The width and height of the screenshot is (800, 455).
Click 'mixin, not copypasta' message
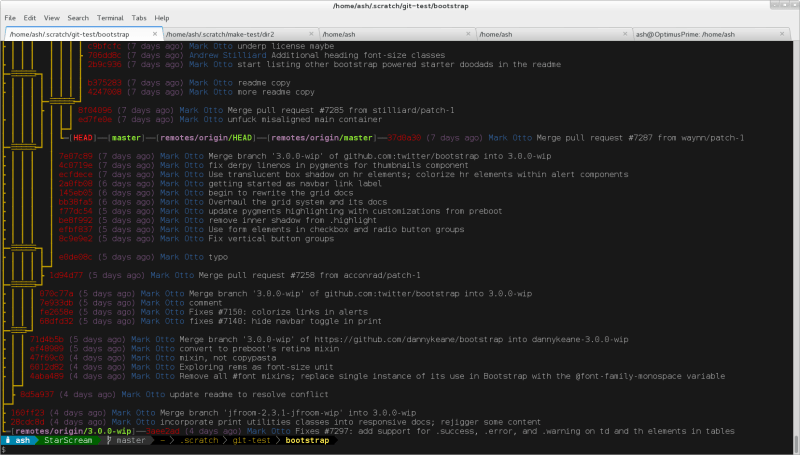pos(228,358)
